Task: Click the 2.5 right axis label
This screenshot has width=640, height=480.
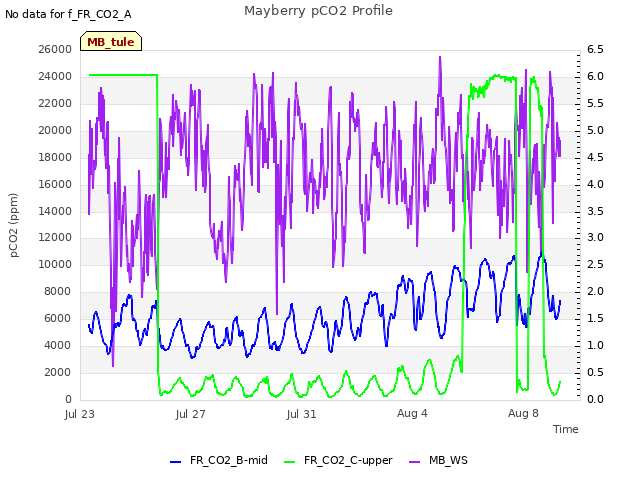Action: (595, 264)
